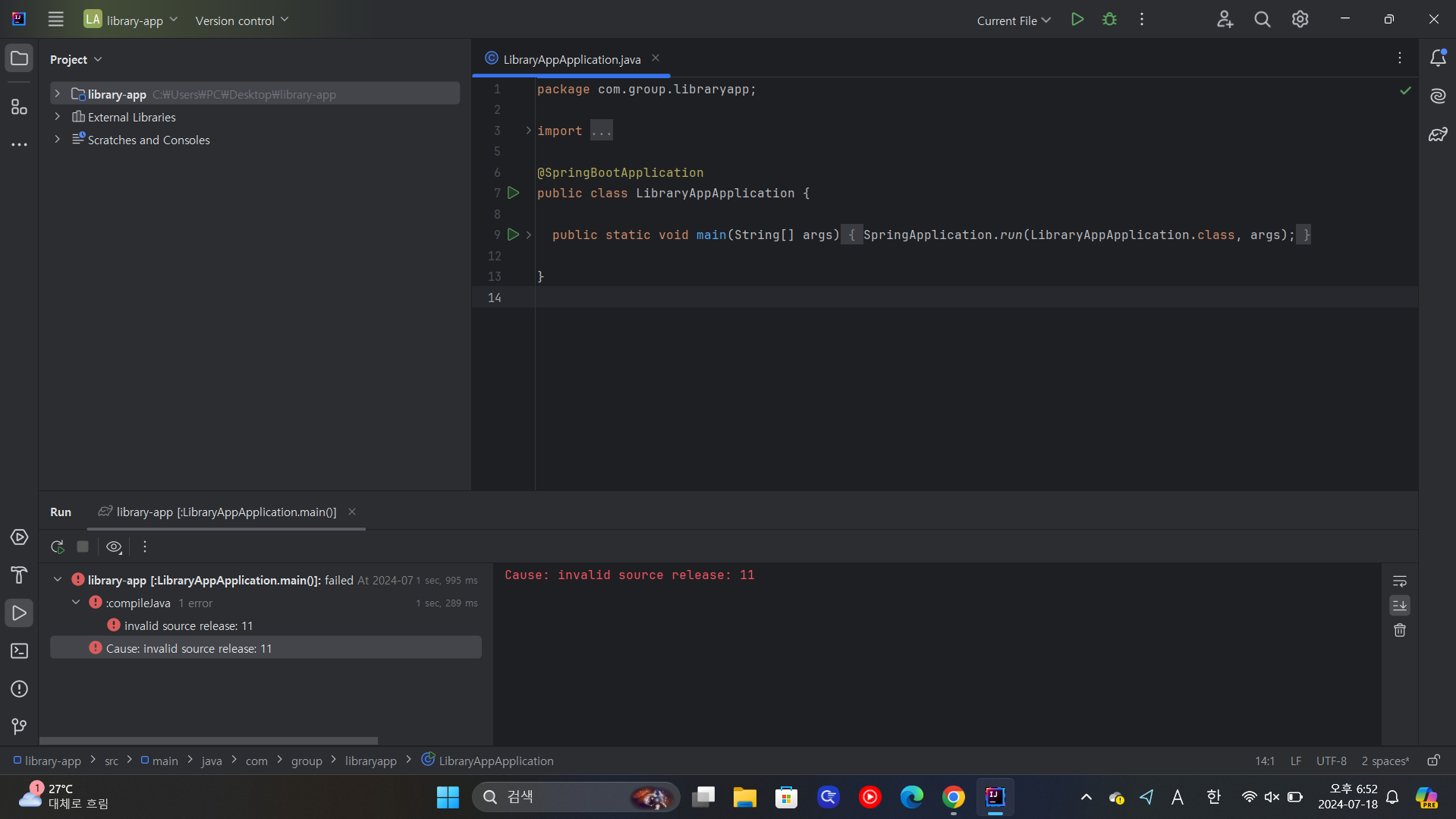Expand library-app project root node
This screenshot has height=819, width=1456.
tap(57, 94)
